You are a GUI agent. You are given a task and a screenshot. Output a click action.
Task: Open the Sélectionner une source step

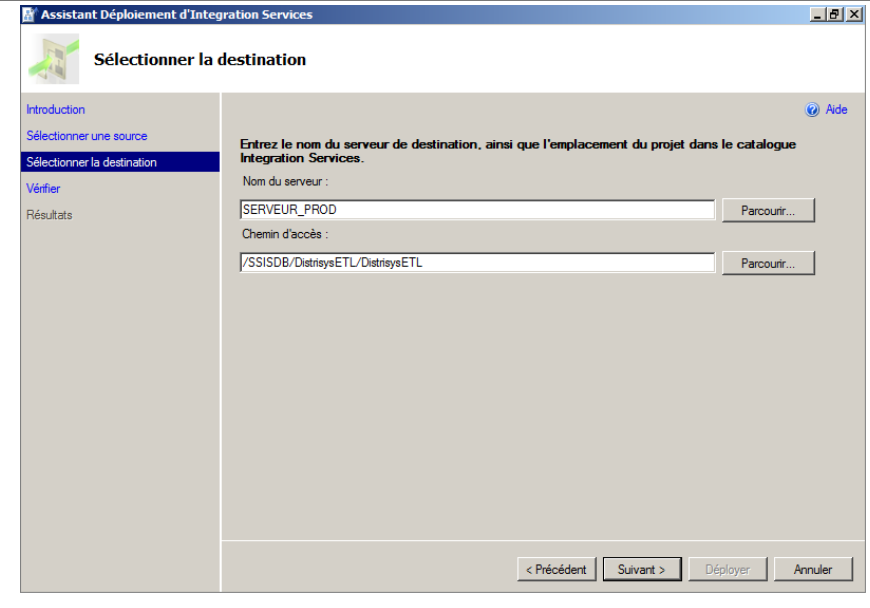pos(87,136)
